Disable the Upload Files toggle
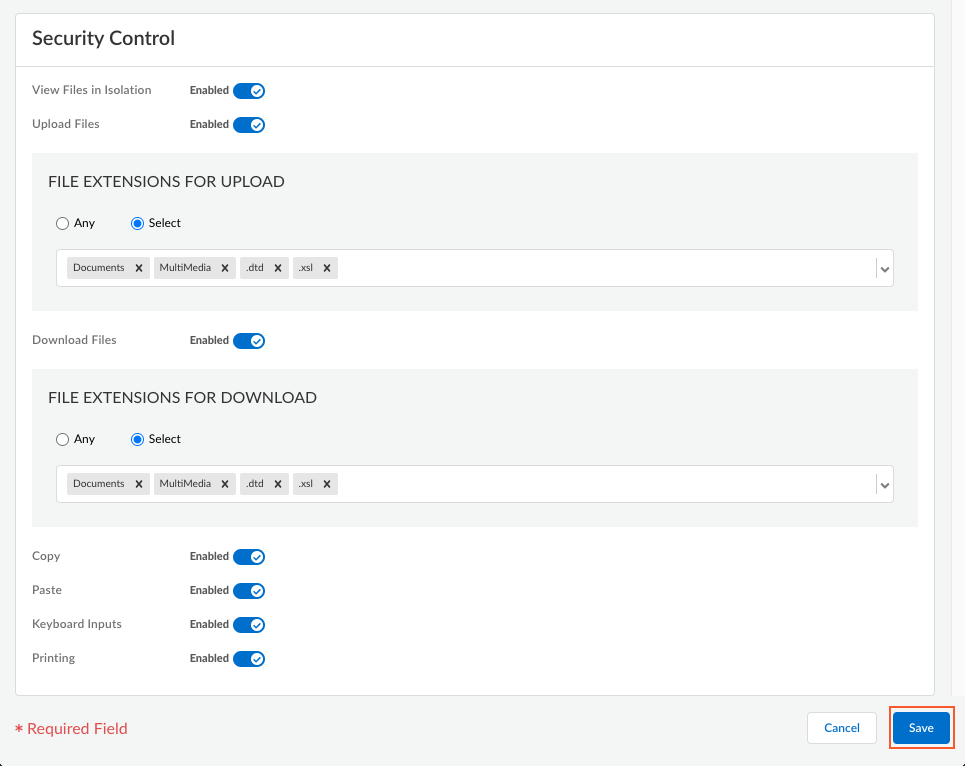Screen dimensions: 965x766 [251, 124]
